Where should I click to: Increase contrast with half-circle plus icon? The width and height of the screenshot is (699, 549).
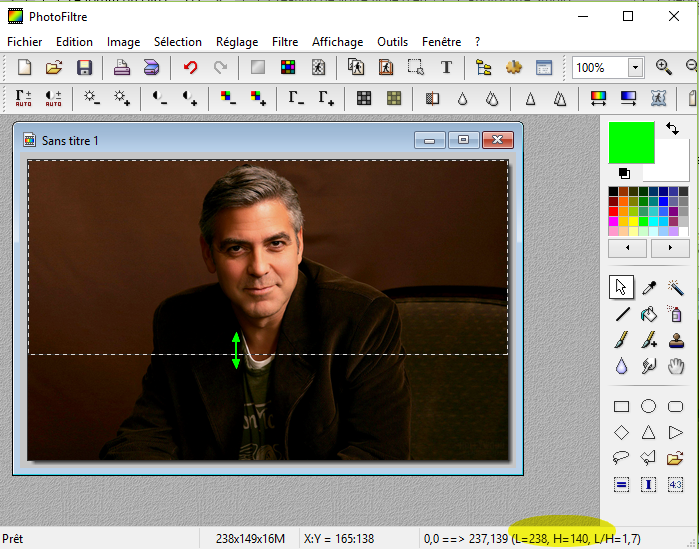point(189,98)
